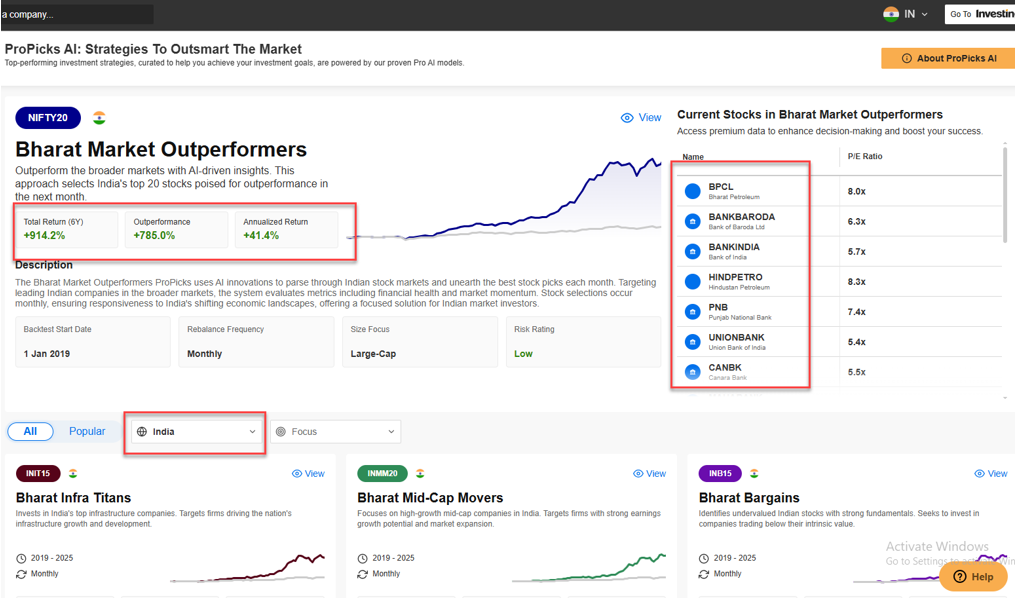
Task: Open the India country dropdown
Action: pyautogui.click(x=197, y=432)
